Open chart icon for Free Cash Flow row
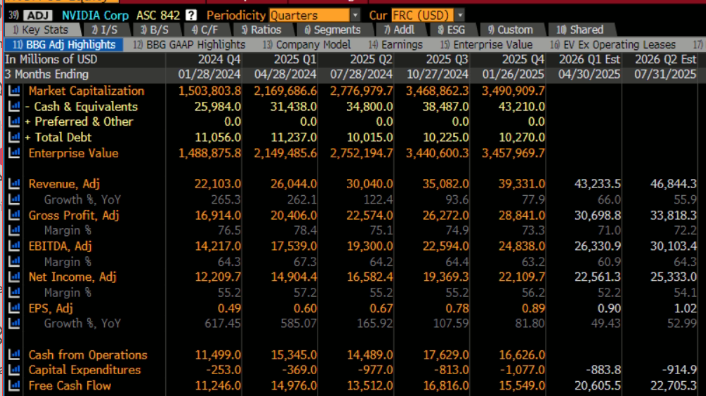The height and width of the screenshot is (396, 706). (14, 386)
